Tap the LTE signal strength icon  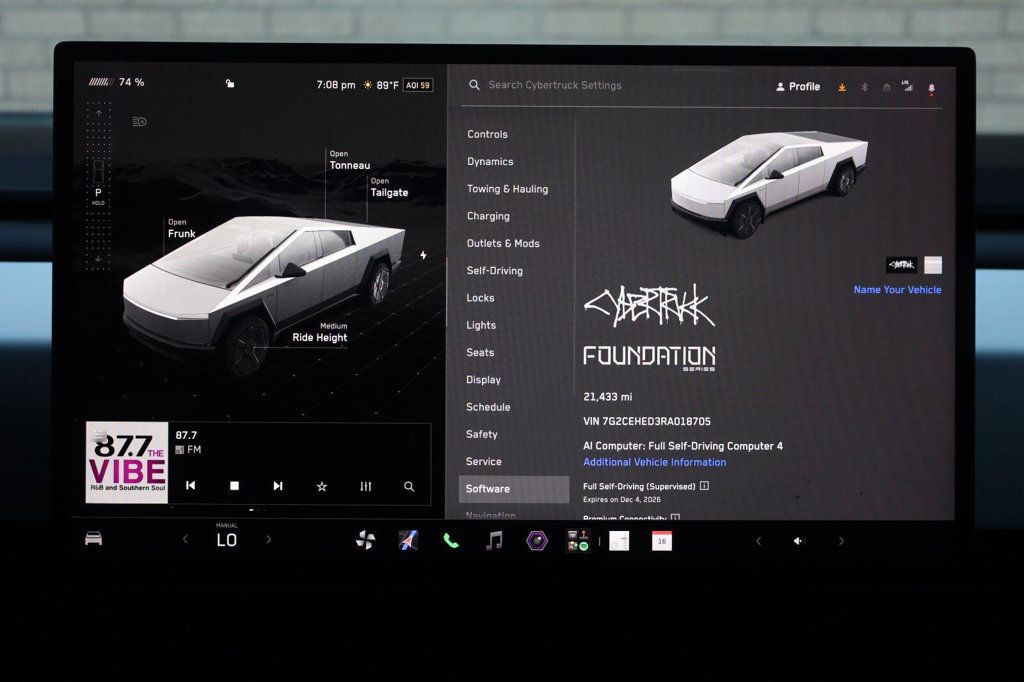pos(908,86)
